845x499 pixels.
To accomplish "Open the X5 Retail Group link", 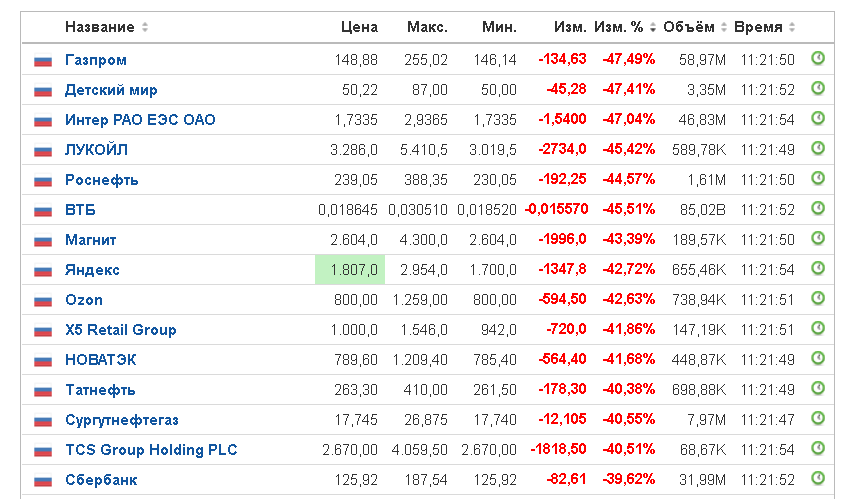I will point(120,330).
